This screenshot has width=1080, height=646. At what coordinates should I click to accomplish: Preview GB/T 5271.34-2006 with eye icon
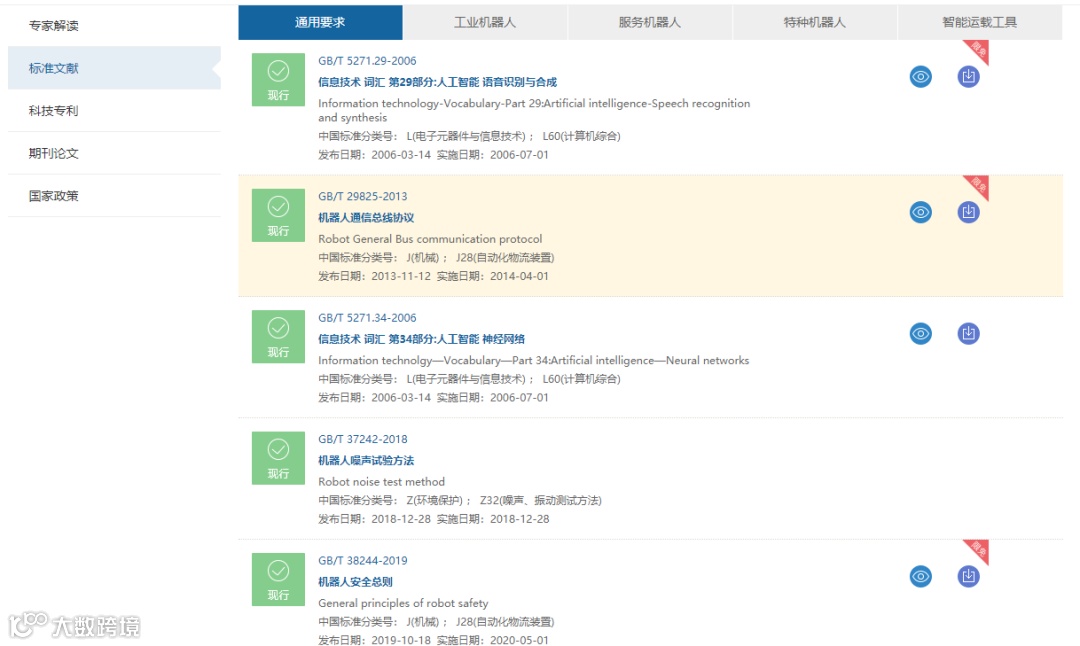(920, 333)
